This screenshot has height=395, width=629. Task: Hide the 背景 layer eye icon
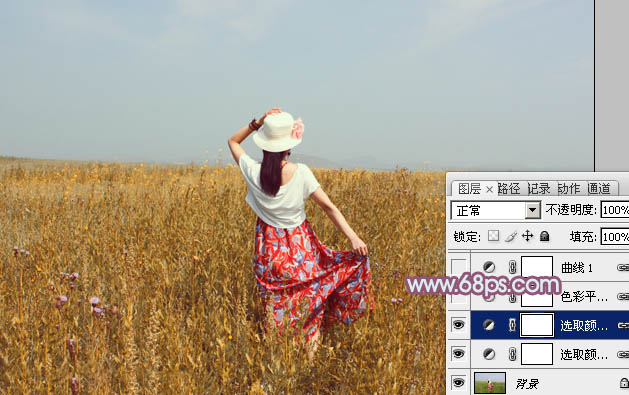[x=459, y=383]
